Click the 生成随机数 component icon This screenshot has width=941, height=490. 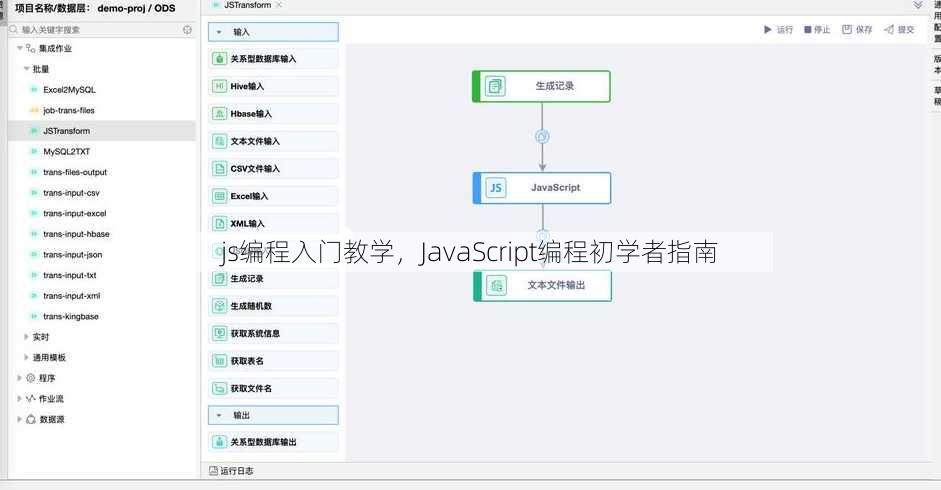(220, 306)
